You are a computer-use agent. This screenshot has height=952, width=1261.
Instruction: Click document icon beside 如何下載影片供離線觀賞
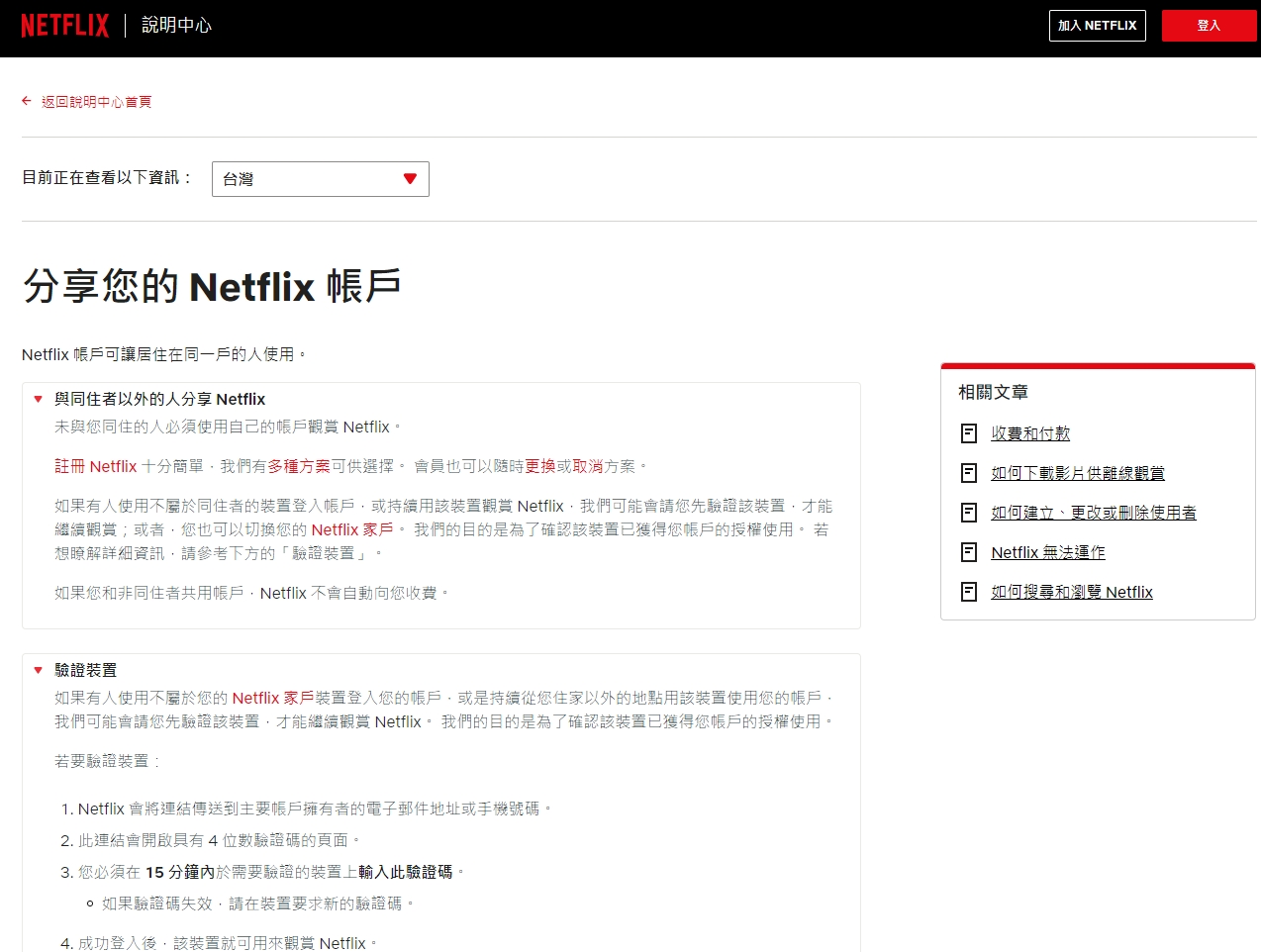(x=969, y=473)
